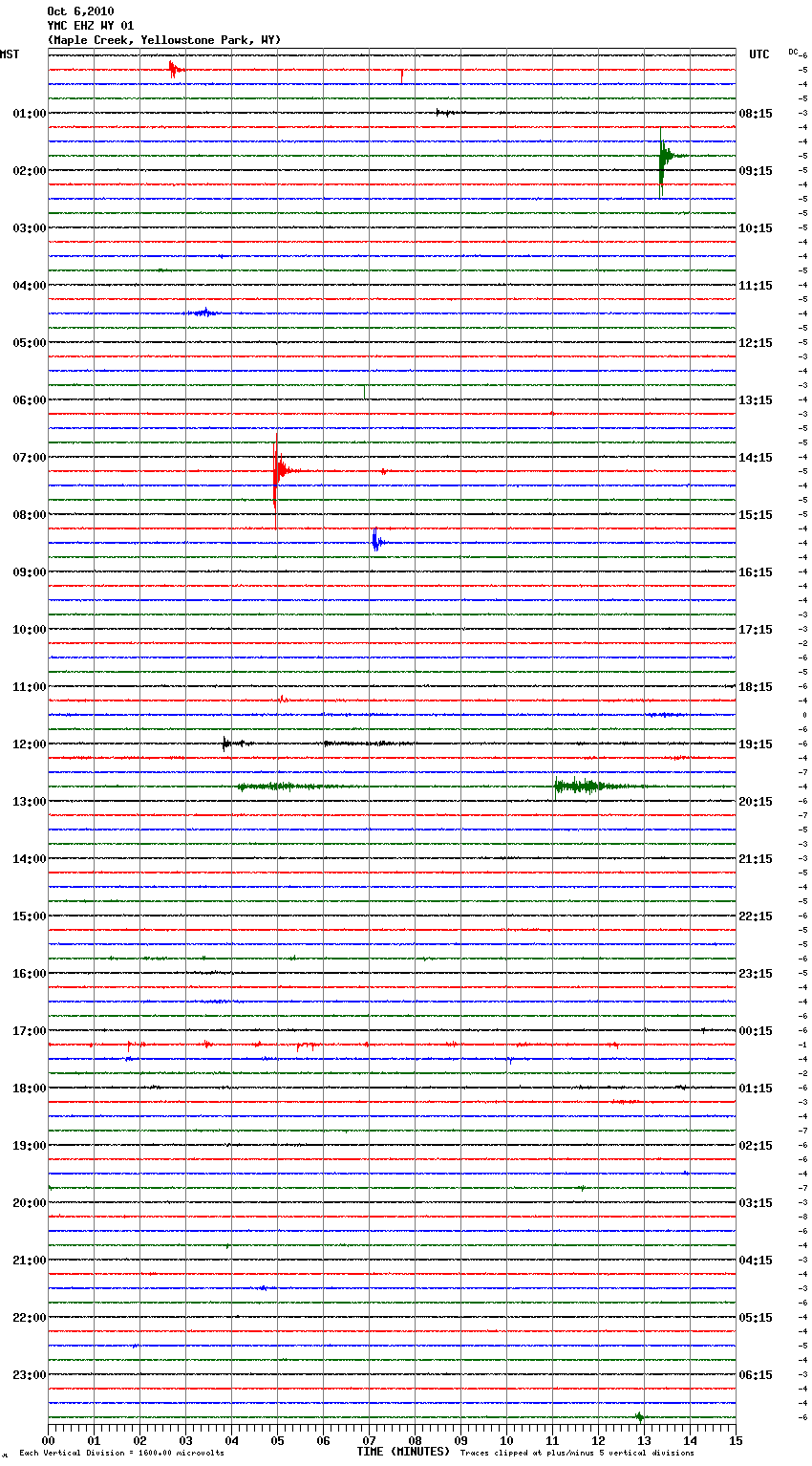Click the '09:15' UTC time label
The image size is (812, 1466).
click(x=756, y=170)
